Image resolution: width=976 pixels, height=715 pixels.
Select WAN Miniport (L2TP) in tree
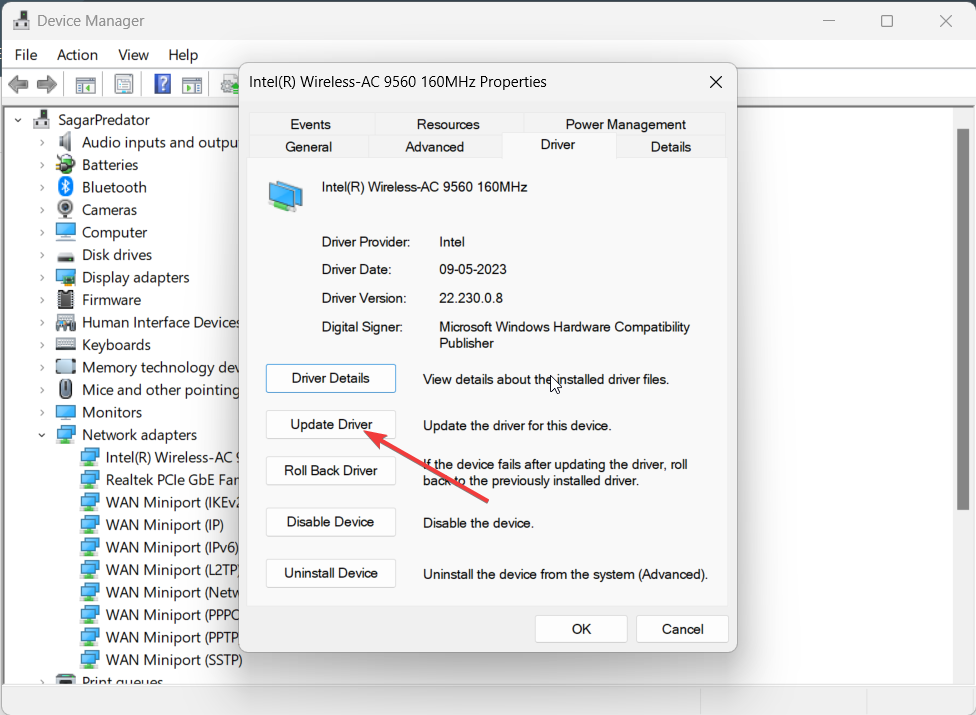pos(172,569)
